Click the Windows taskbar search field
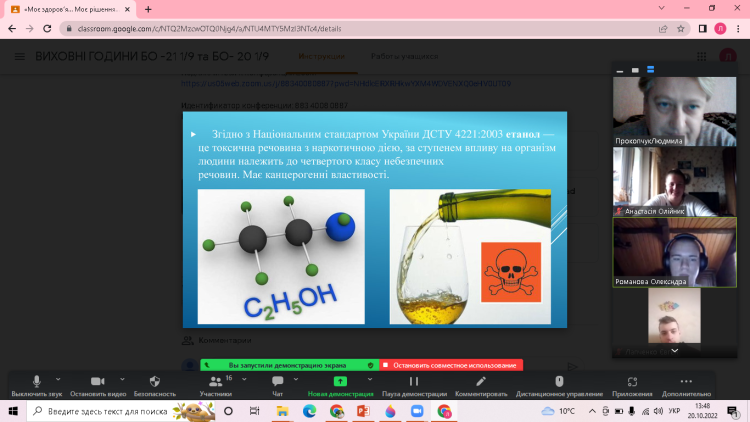 [110, 411]
